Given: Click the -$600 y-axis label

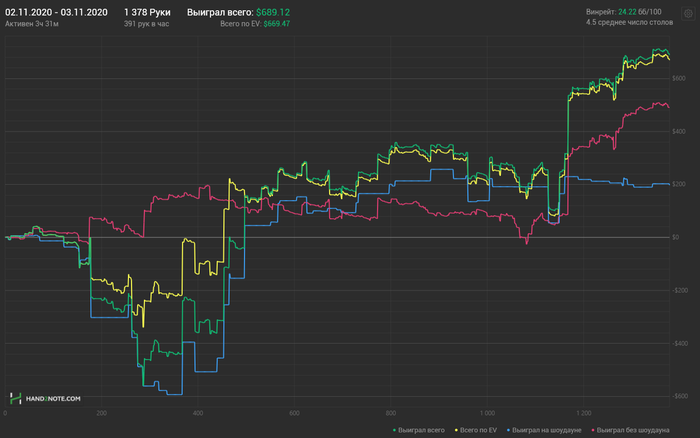Looking at the screenshot, I should [679, 396].
